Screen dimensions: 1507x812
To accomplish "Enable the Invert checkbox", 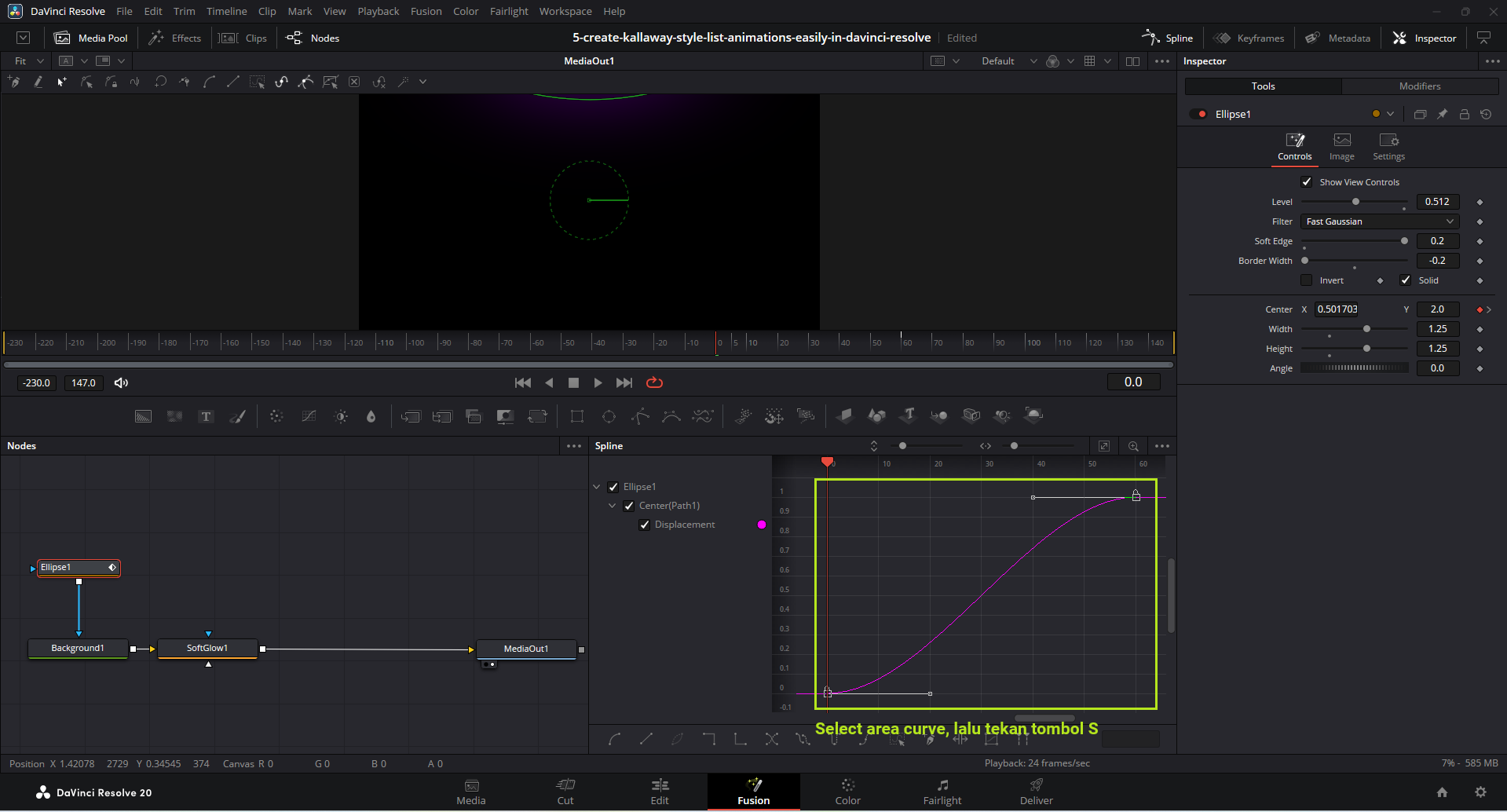I will pyautogui.click(x=1307, y=280).
